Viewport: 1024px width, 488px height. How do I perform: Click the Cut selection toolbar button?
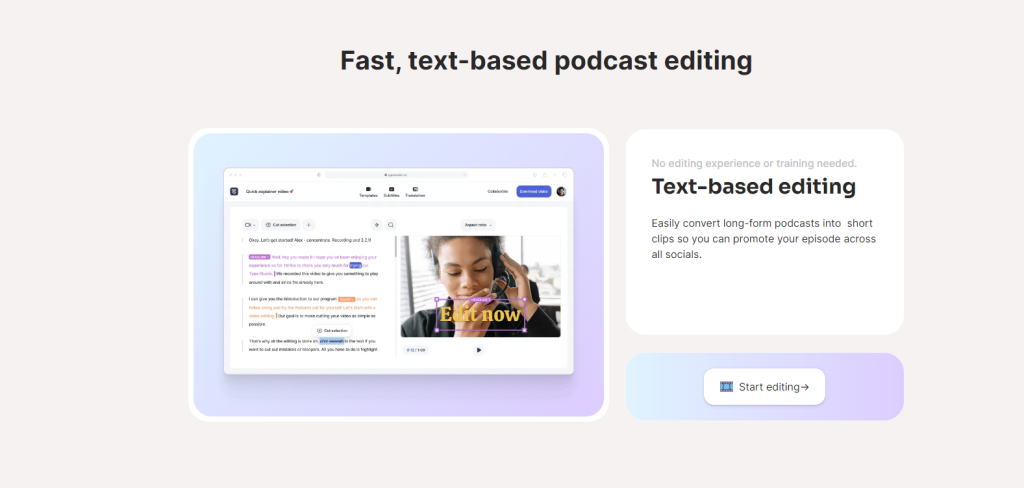[x=281, y=225]
